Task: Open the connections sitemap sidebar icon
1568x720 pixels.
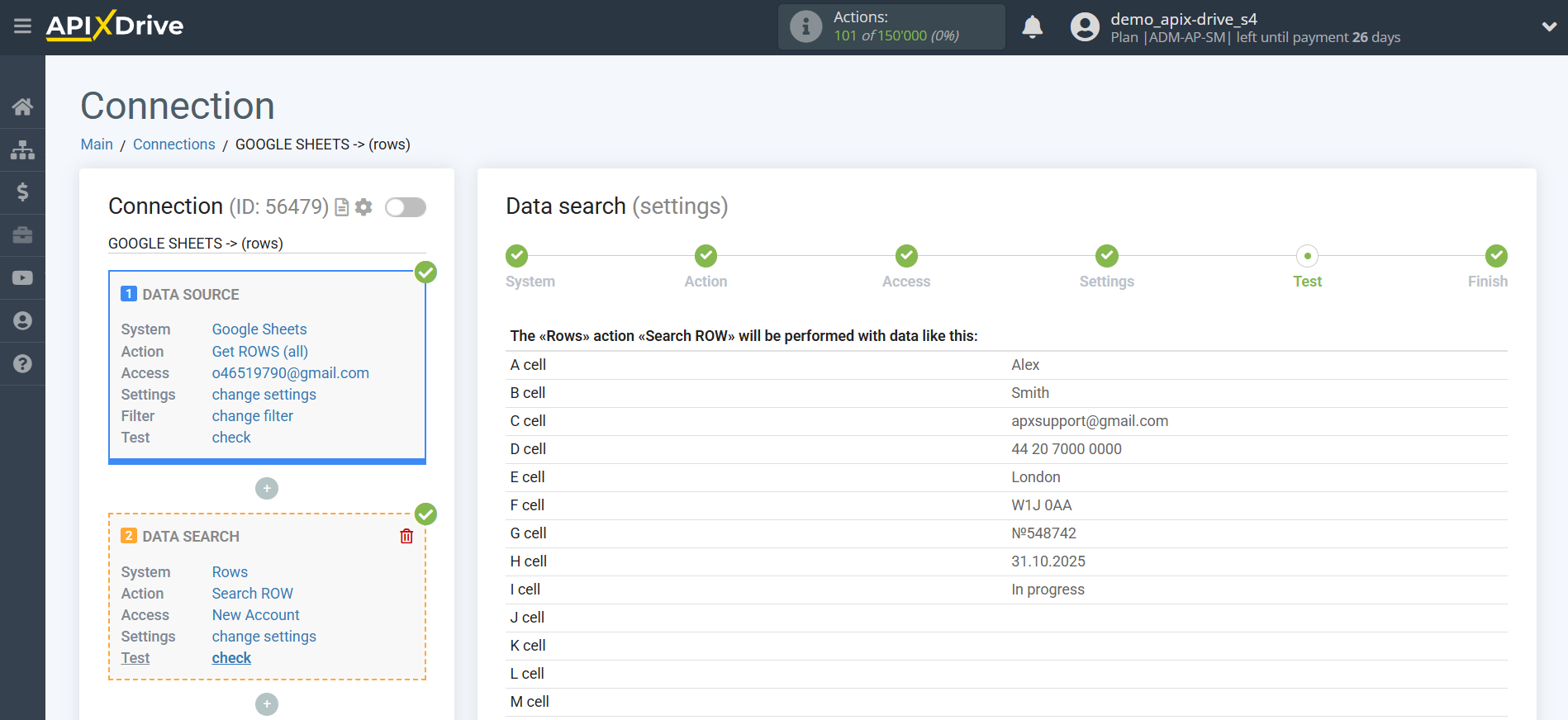Action: [22, 149]
